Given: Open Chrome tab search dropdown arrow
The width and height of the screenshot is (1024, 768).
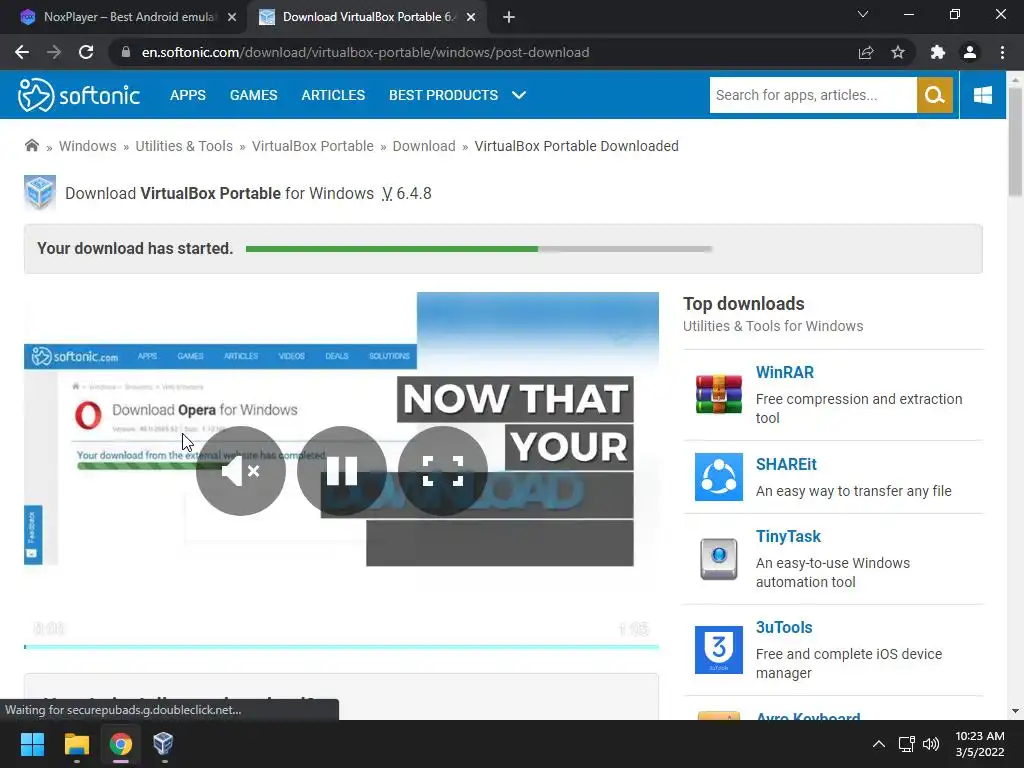Looking at the screenshot, I should pos(863,14).
